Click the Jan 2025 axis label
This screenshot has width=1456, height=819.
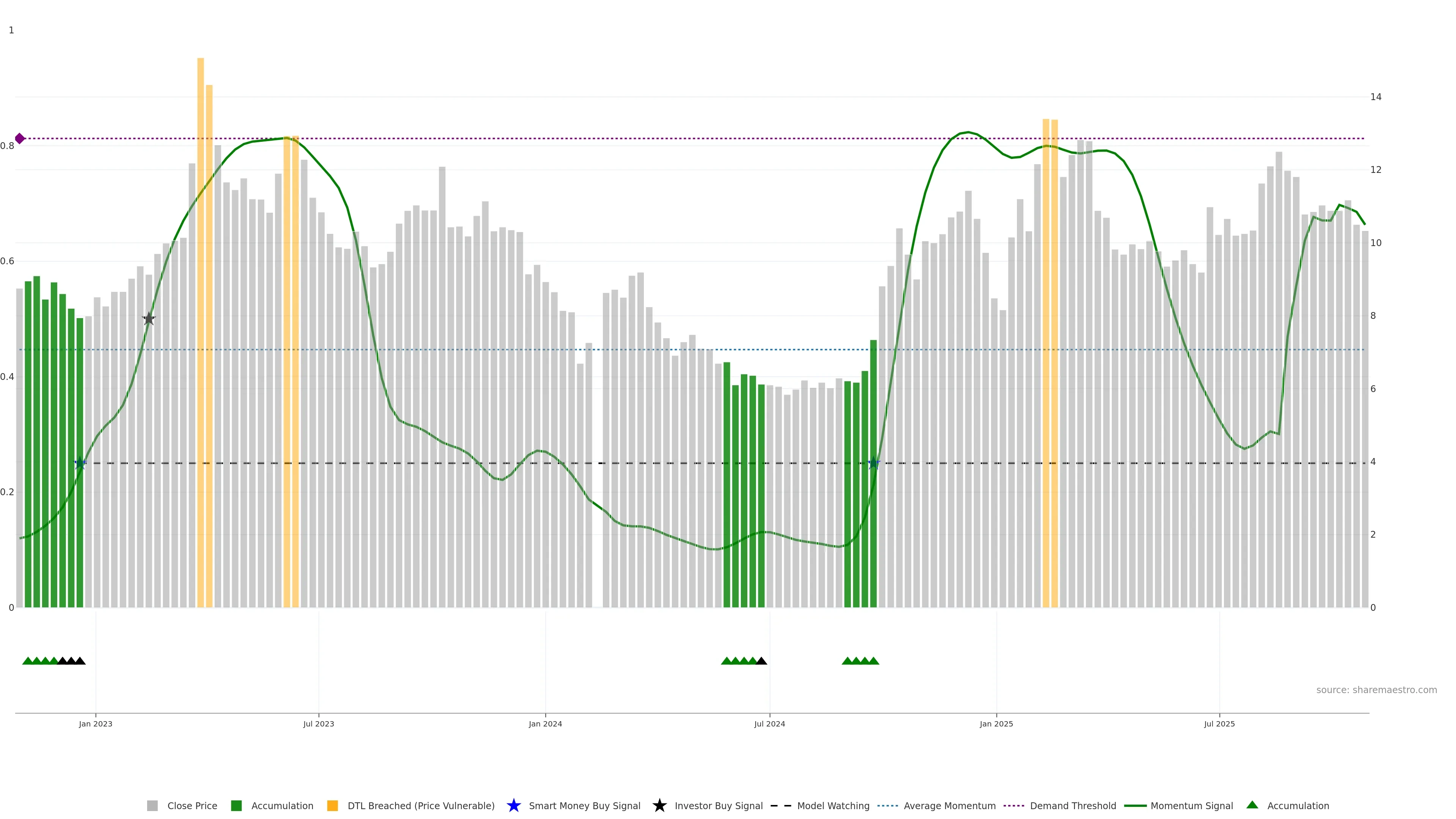(996, 723)
